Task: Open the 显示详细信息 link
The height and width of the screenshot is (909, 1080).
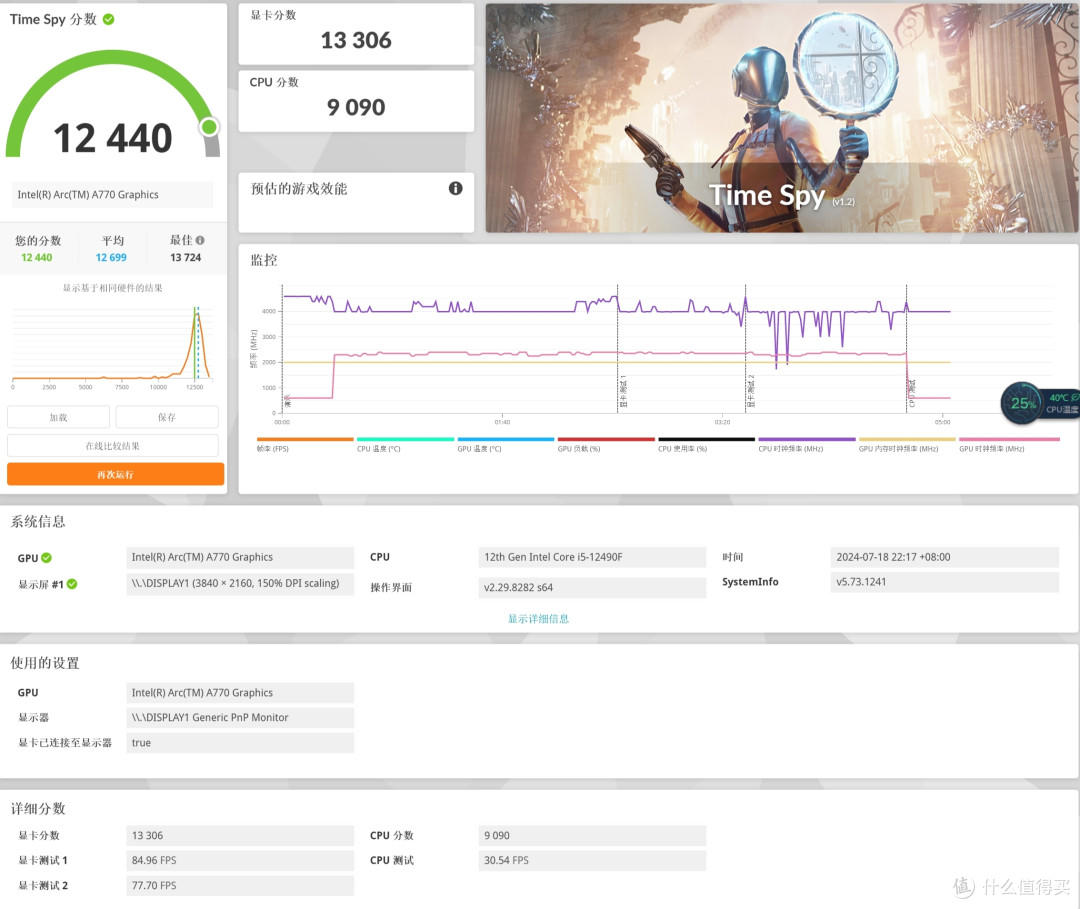Action: pos(539,618)
